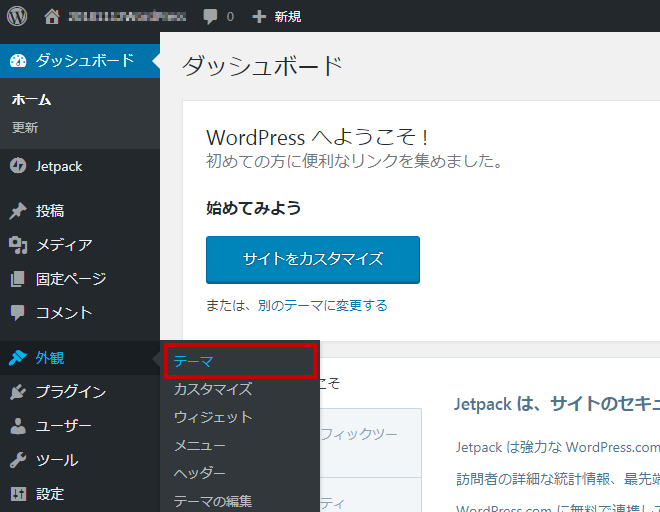
Task: Click the WordPress logo icon
Action: (x=17, y=16)
